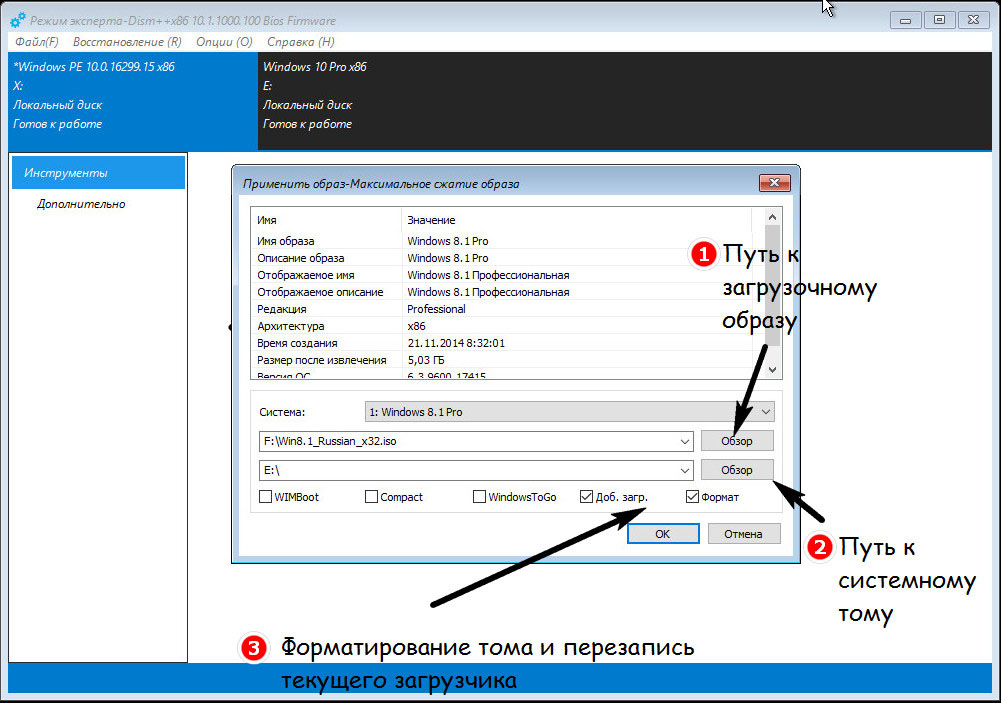Close the Применить образ dialog

point(774,183)
